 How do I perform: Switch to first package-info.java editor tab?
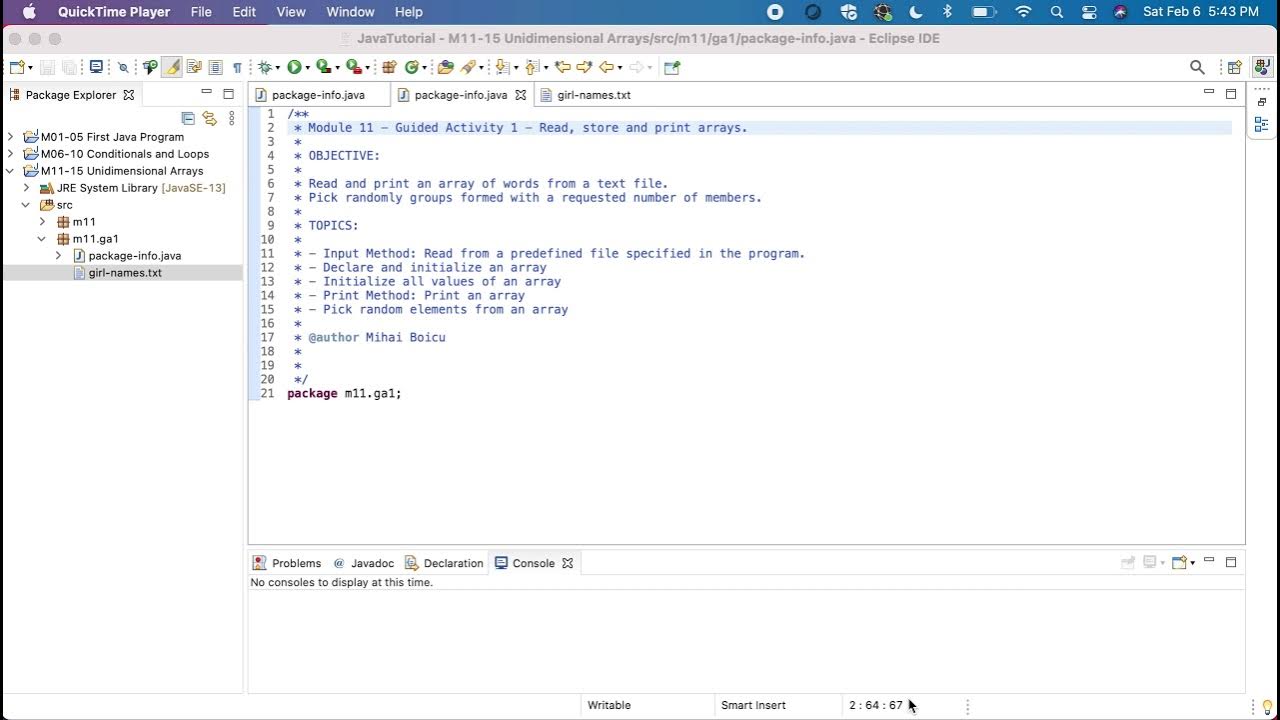318,95
